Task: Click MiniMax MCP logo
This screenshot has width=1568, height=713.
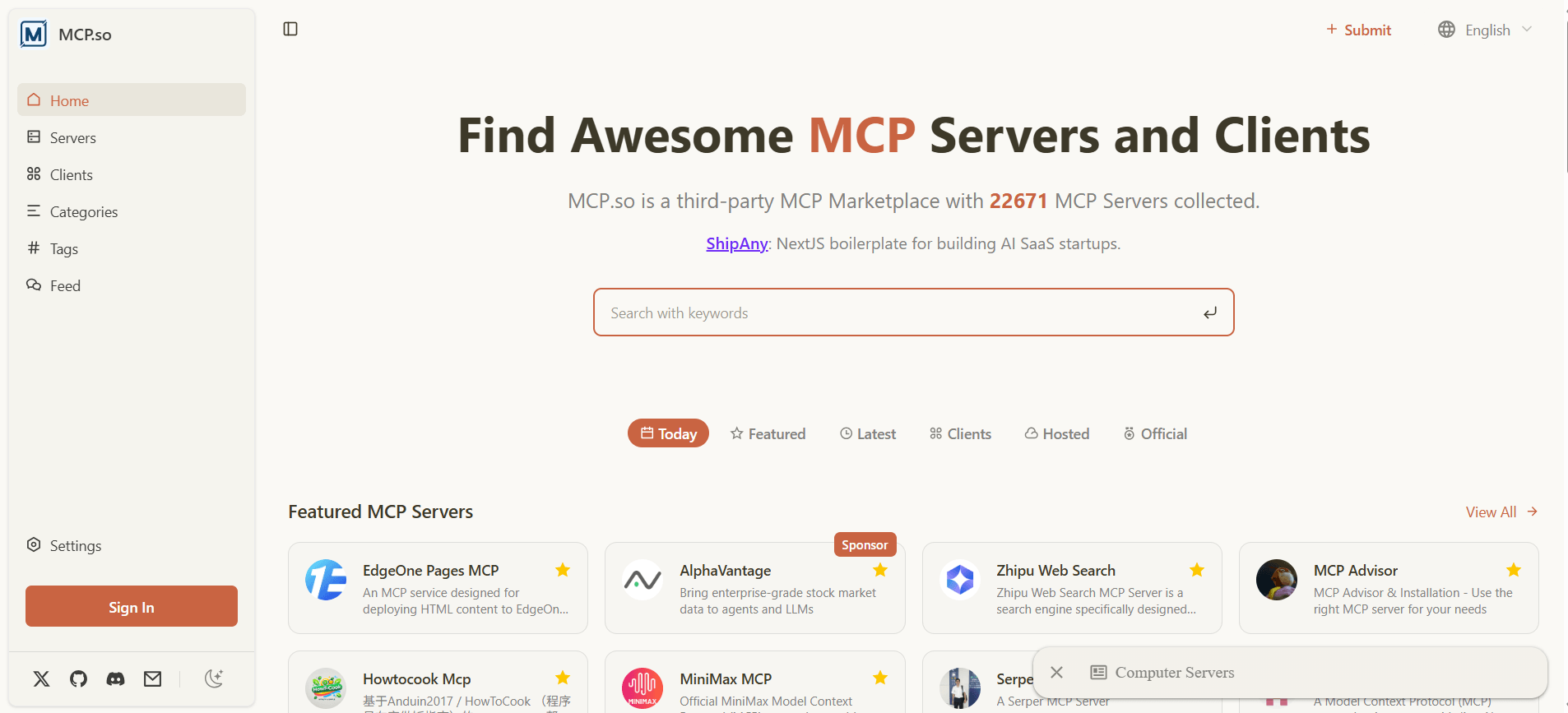Action: (x=643, y=688)
